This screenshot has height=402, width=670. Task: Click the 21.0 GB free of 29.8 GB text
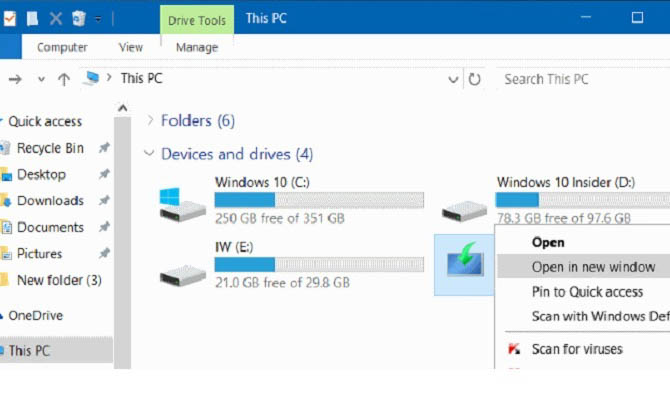tap(282, 283)
